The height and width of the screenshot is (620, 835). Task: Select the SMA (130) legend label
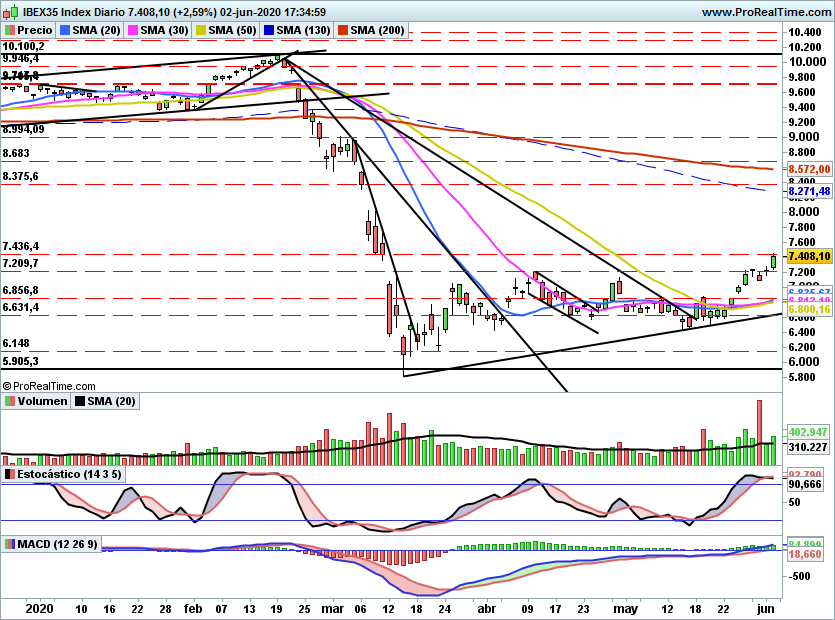[304, 30]
